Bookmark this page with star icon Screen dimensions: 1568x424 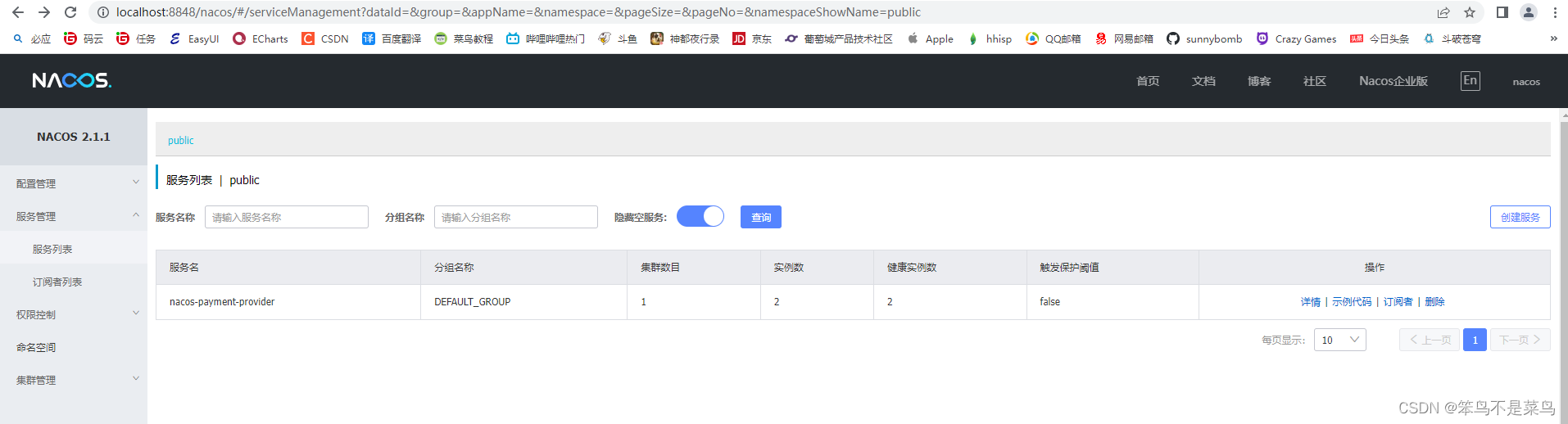click(x=1470, y=12)
